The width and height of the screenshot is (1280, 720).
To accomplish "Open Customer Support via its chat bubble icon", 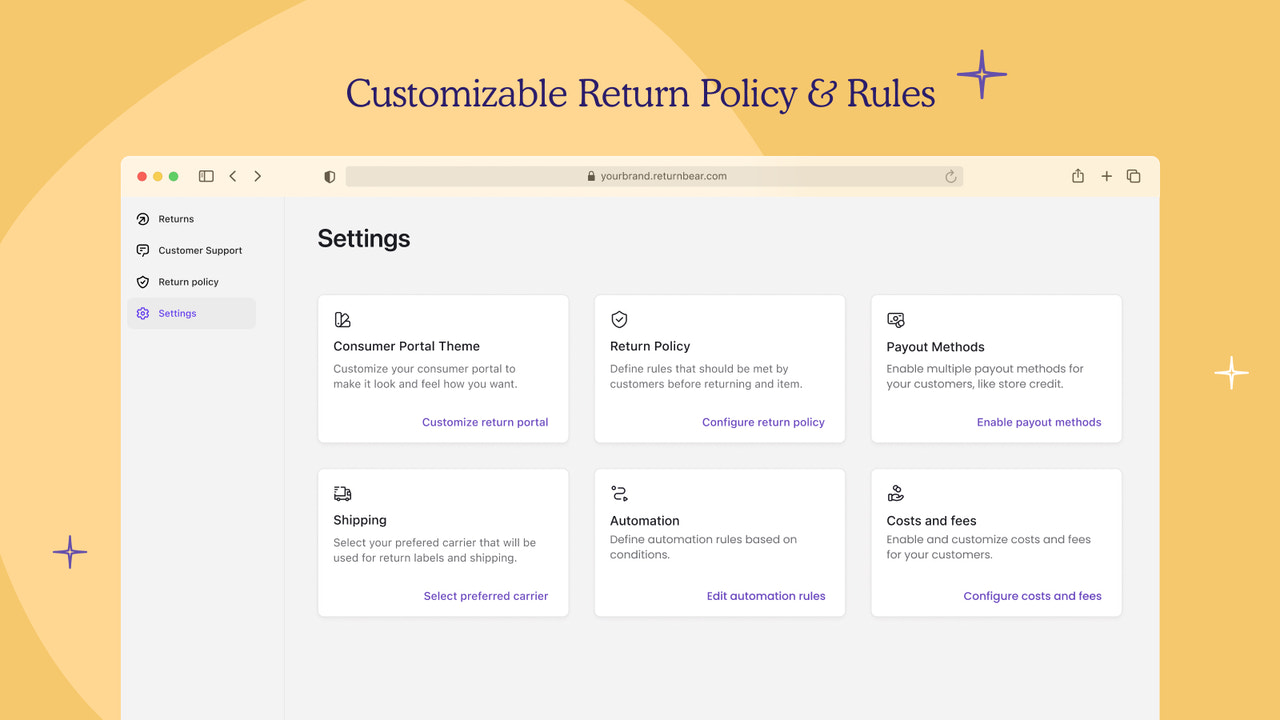I will pos(143,250).
